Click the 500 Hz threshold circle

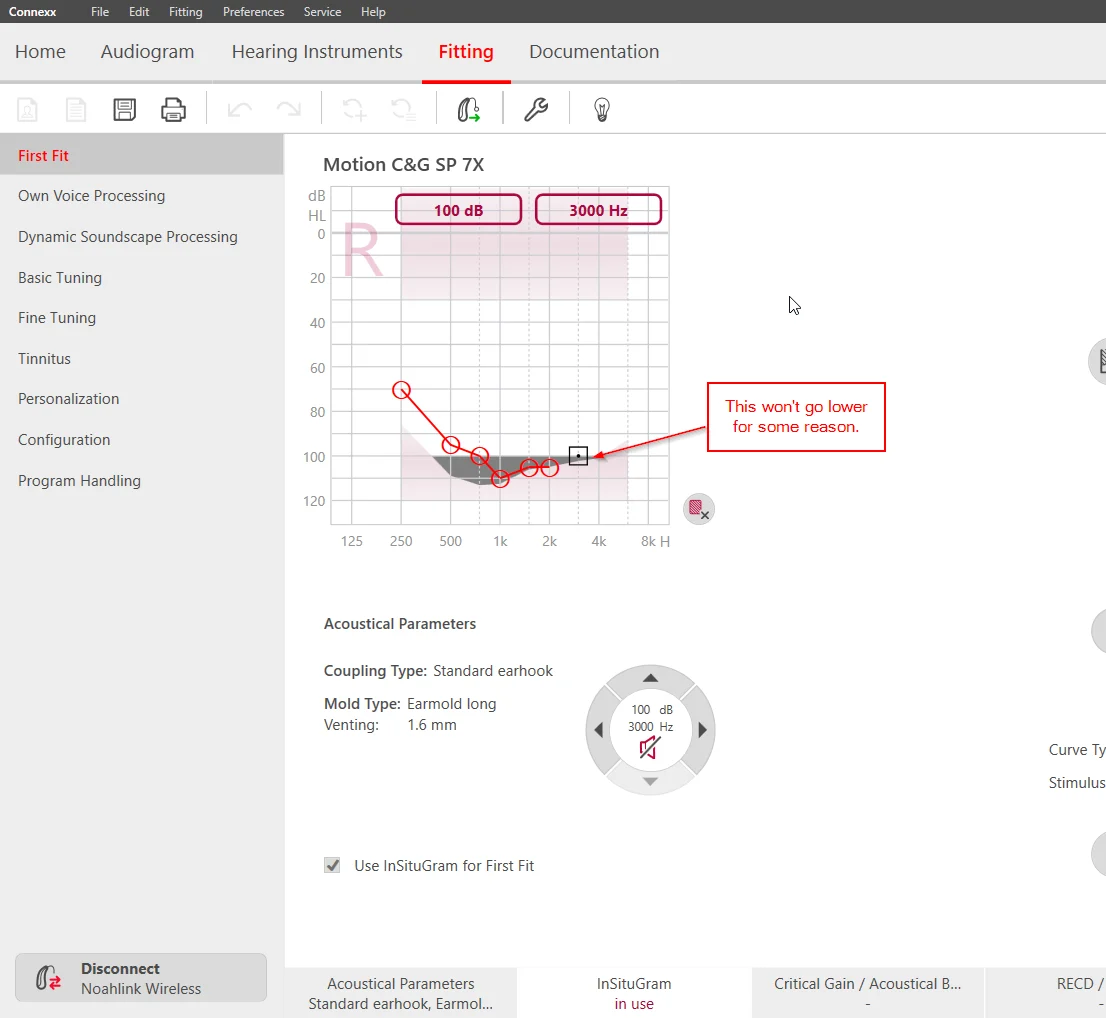pyautogui.click(x=451, y=445)
